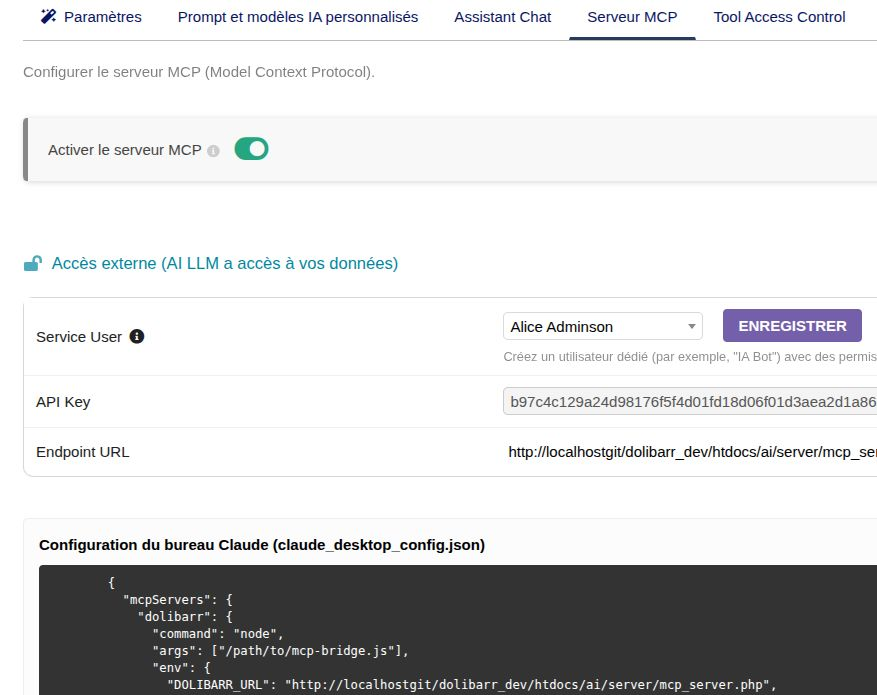The height and width of the screenshot is (695, 877).
Task: Open the Tool Access Control tab
Action: pyautogui.click(x=779, y=17)
